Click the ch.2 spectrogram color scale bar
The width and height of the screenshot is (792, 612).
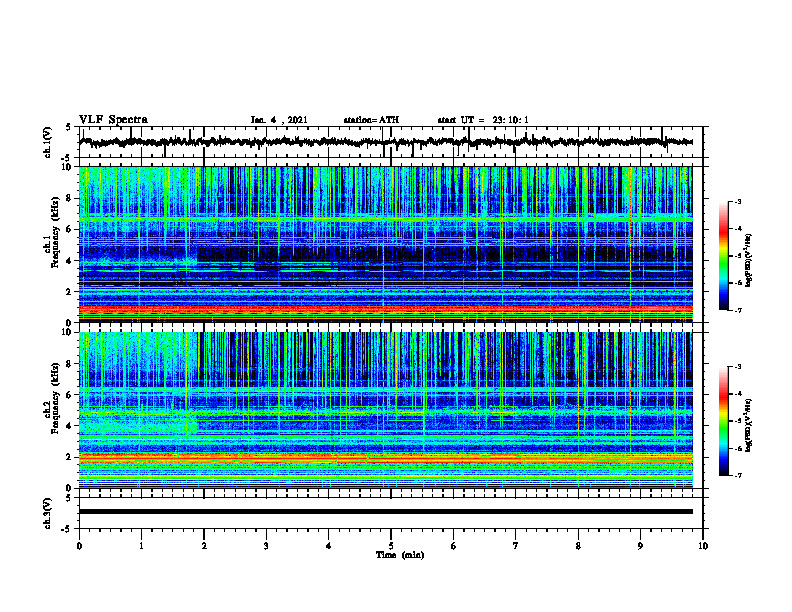pyautogui.click(x=724, y=421)
